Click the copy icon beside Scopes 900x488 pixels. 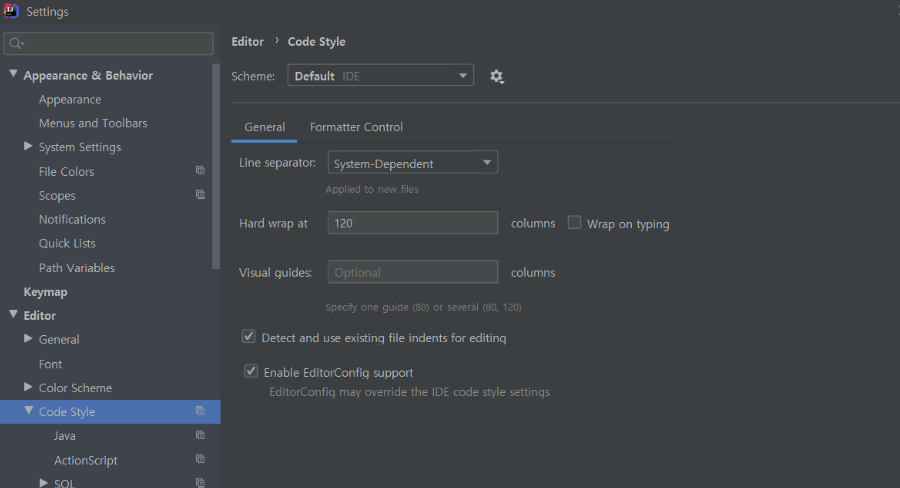pyautogui.click(x=200, y=195)
